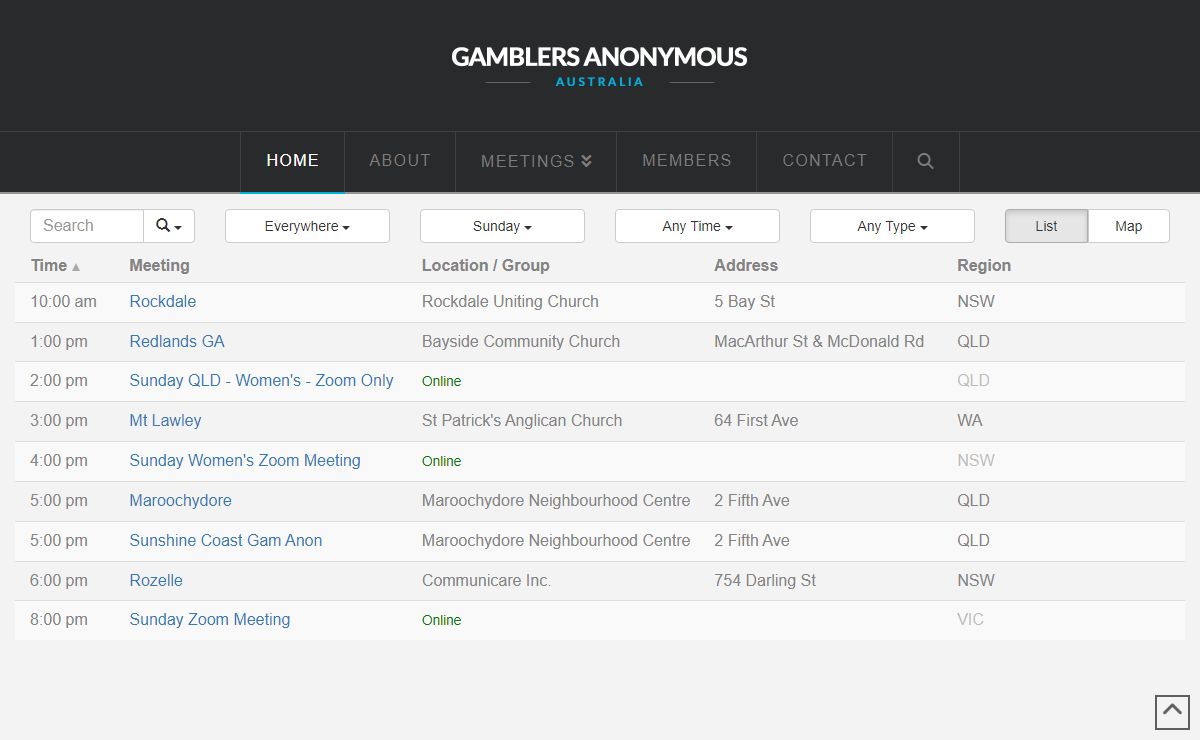Open the Contact page
The height and width of the screenshot is (740, 1200).
pos(824,161)
